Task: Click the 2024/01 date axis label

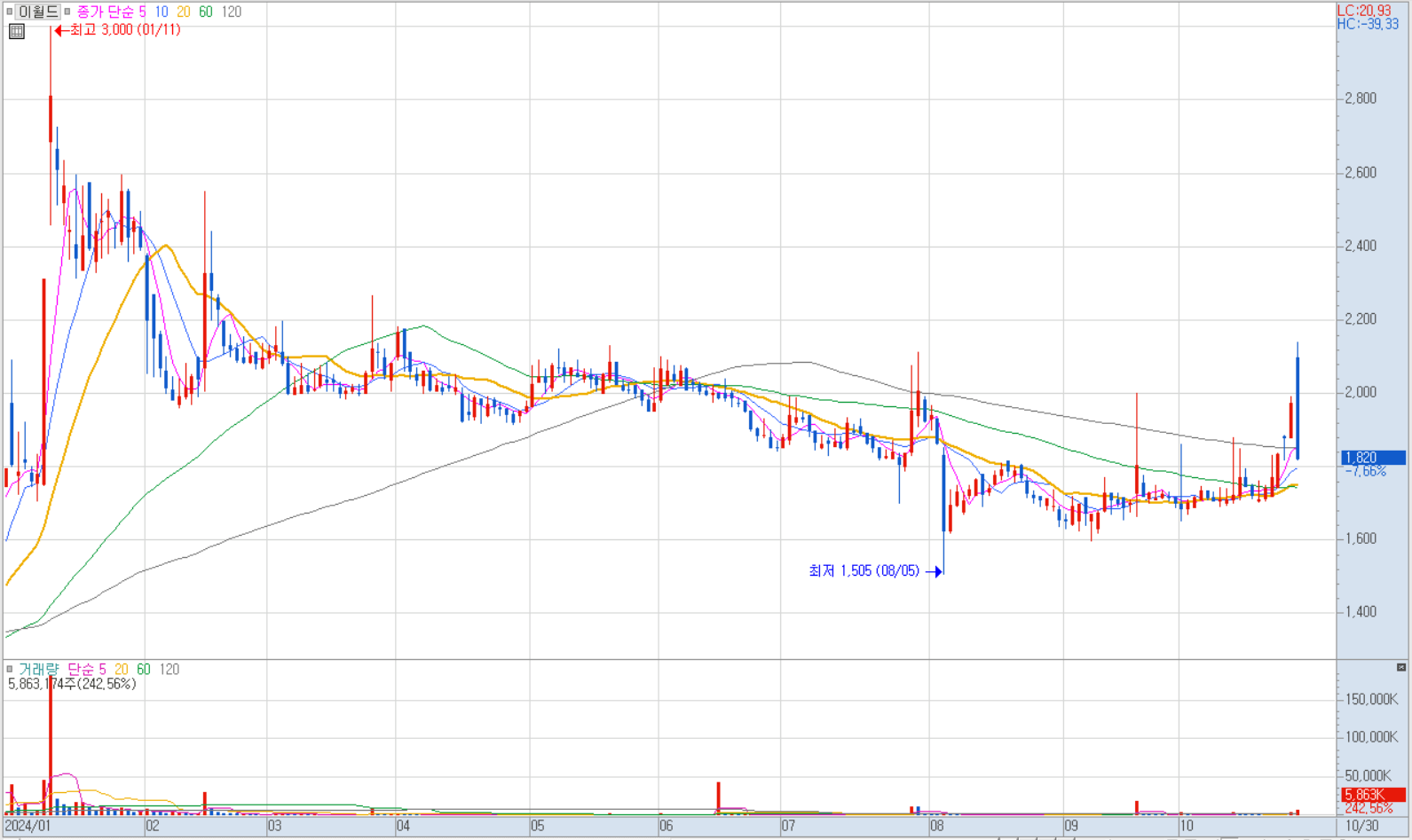Action: [28, 827]
